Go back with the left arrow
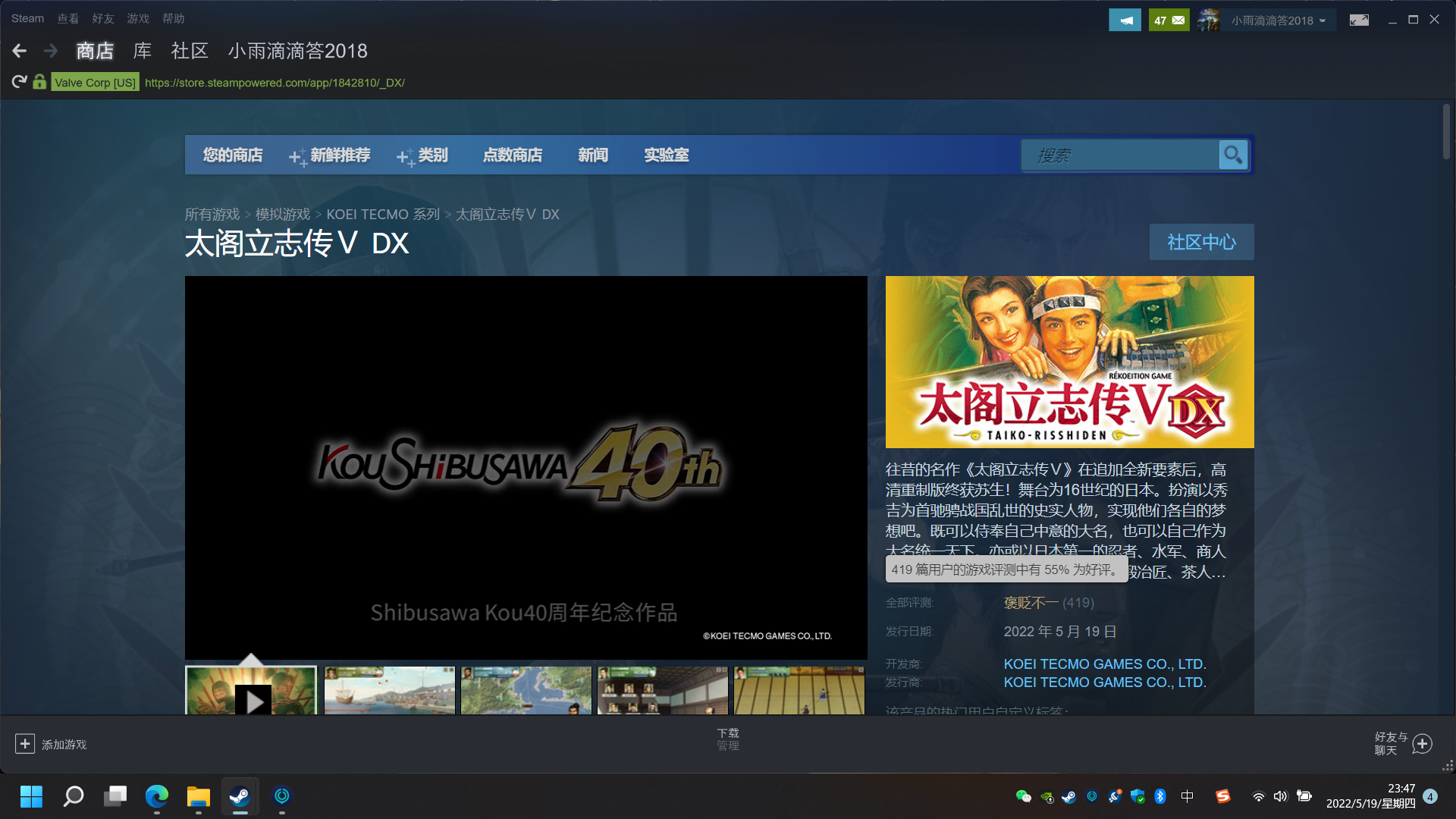This screenshot has height=819, width=1456. point(20,51)
